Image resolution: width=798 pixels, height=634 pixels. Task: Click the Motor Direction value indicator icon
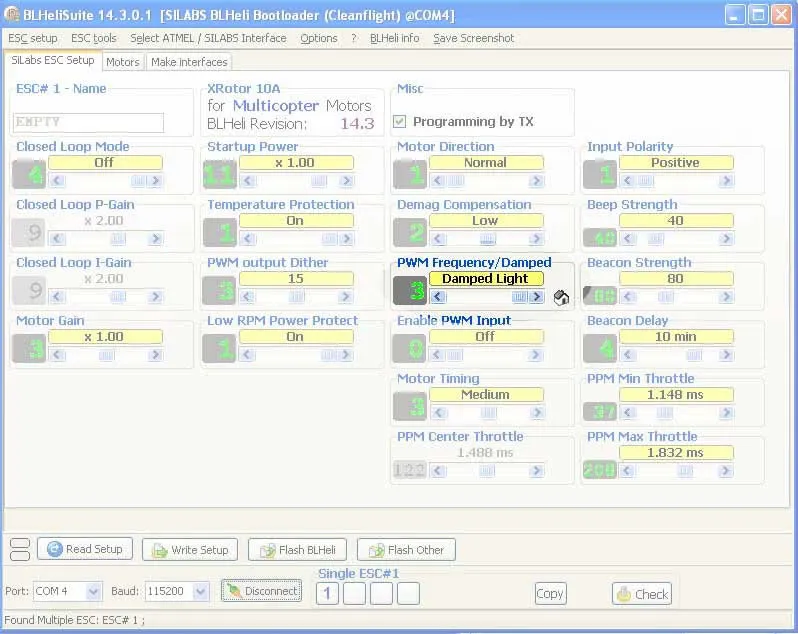pyautogui.click(x=410, y=174)
